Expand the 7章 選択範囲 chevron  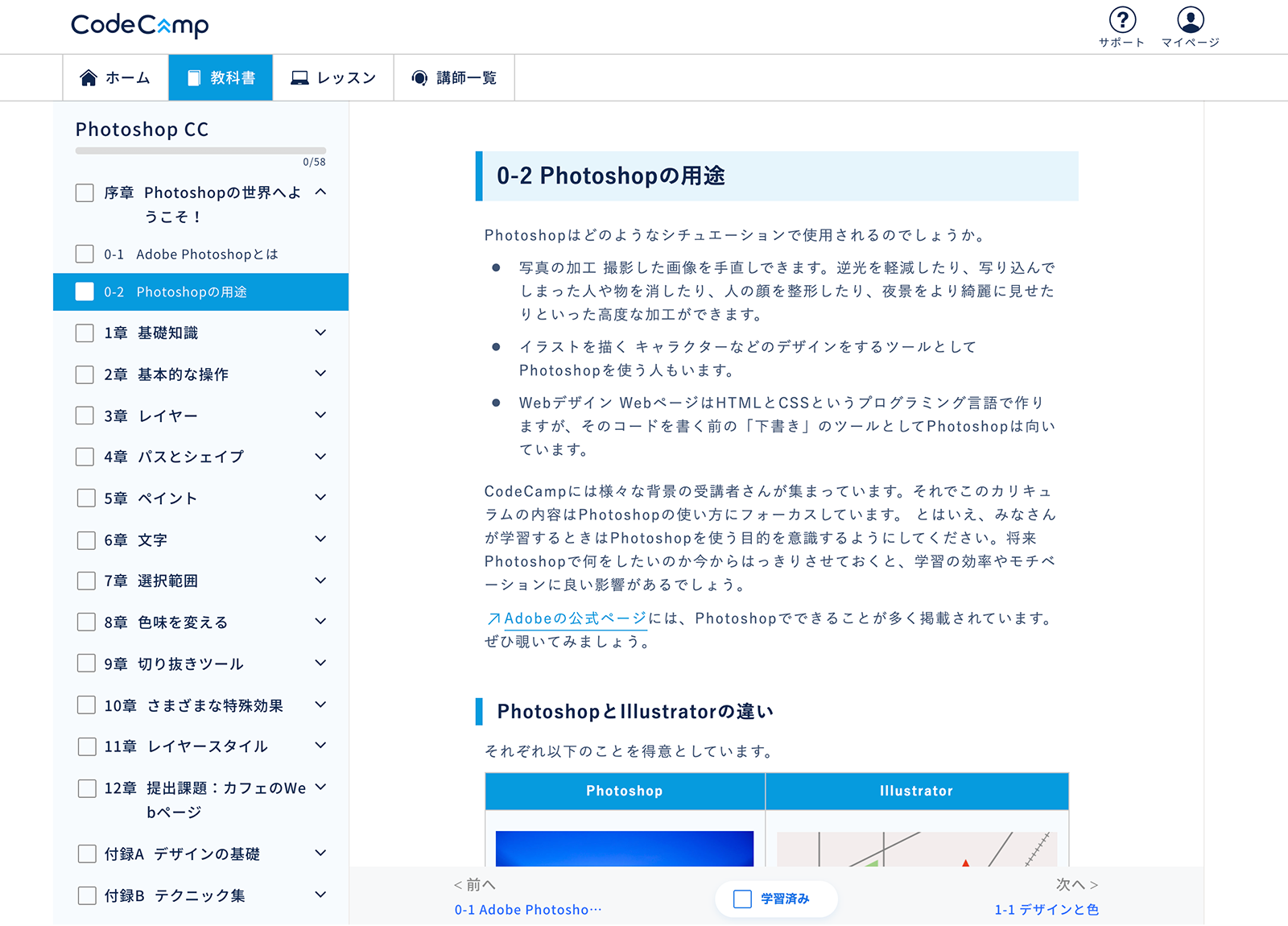320,580
